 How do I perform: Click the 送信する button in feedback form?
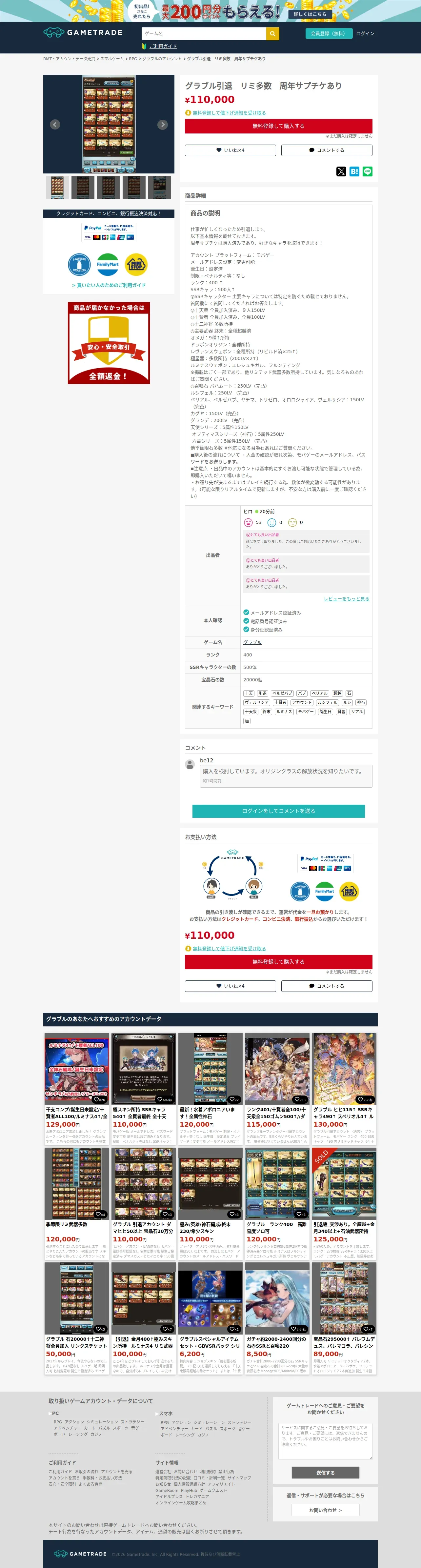(x=326, y=1473)
